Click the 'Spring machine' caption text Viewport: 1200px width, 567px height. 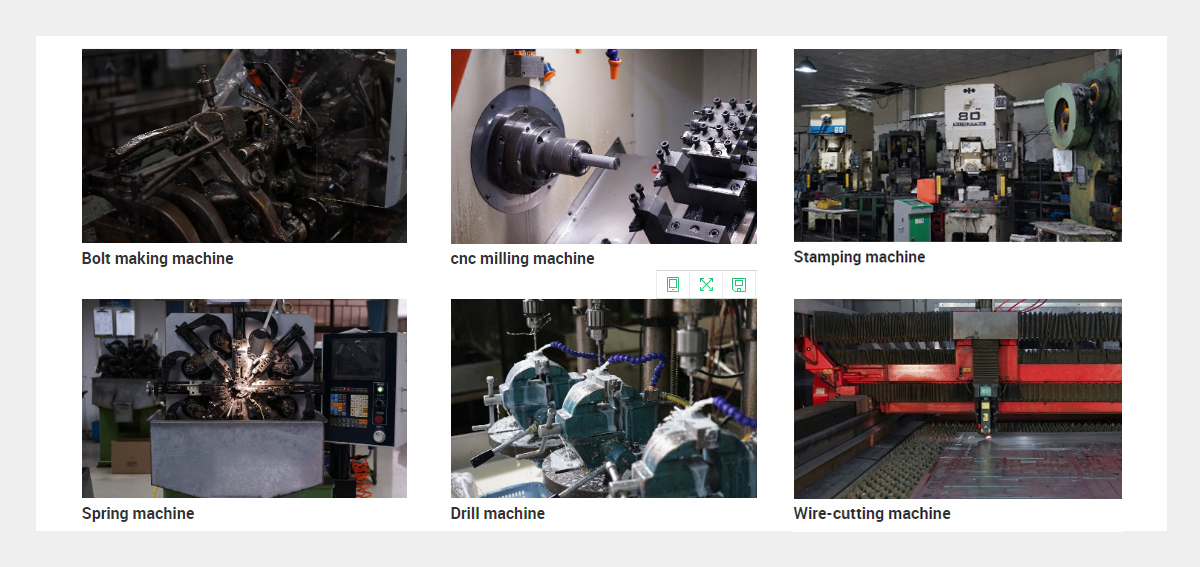point(138,513)
